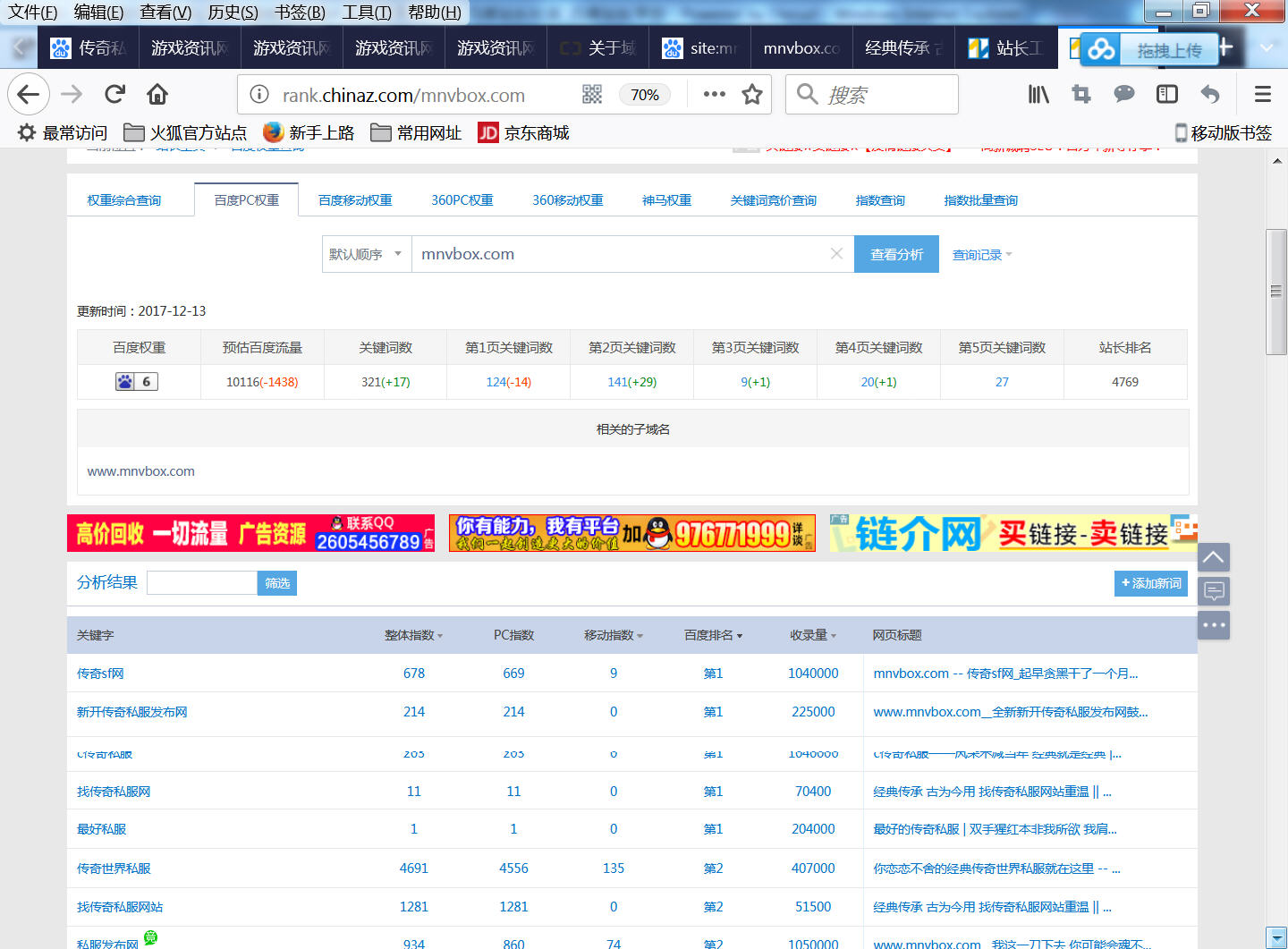The height and width of the screenshot is (949, 1288).
Task: Click the screenshot crop tool icon
Action: 1080,94
